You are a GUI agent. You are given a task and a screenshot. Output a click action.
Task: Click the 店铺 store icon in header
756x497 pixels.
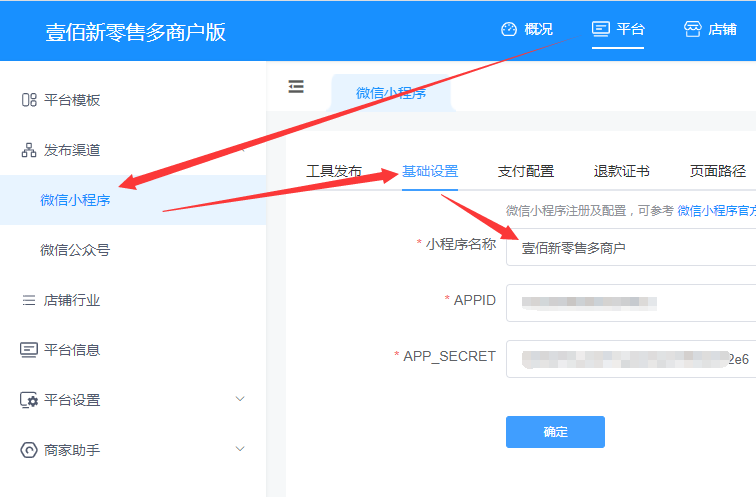coord(693,29)
